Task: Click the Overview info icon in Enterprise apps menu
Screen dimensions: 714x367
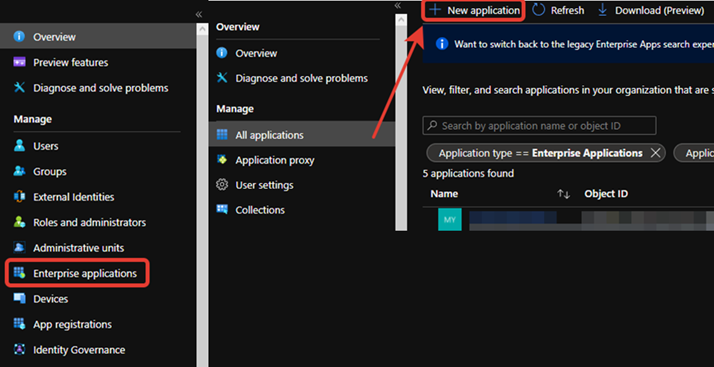Action: point(222,53)
